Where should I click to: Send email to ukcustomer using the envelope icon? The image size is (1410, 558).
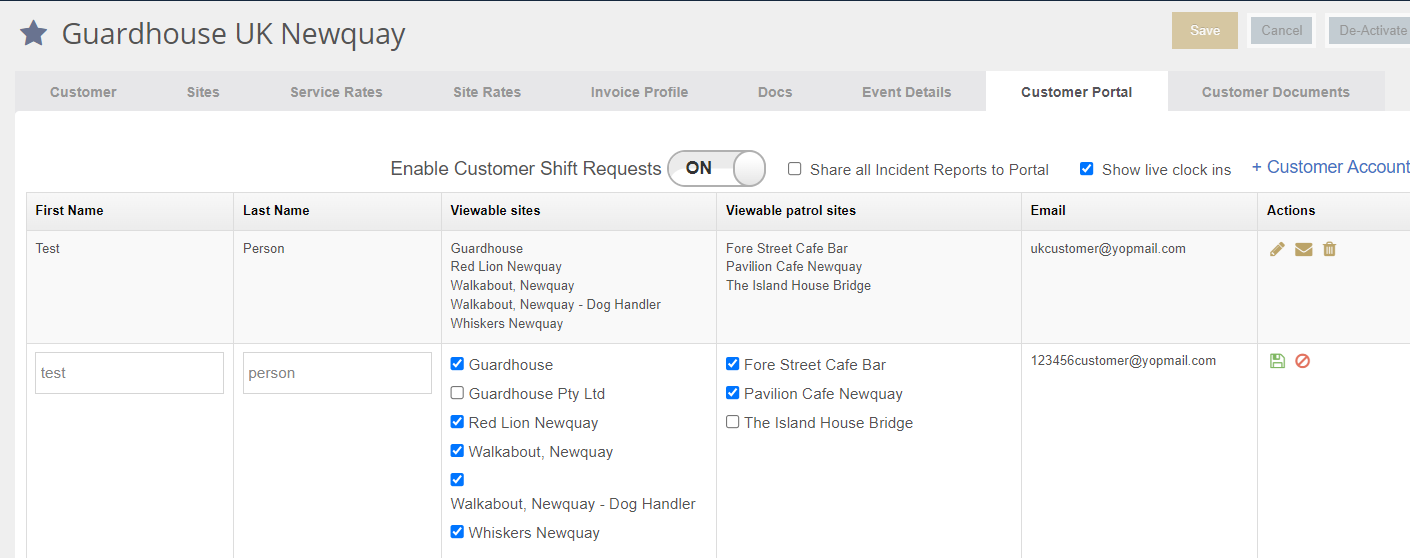pyautogui.click(x=1303, y=249)
